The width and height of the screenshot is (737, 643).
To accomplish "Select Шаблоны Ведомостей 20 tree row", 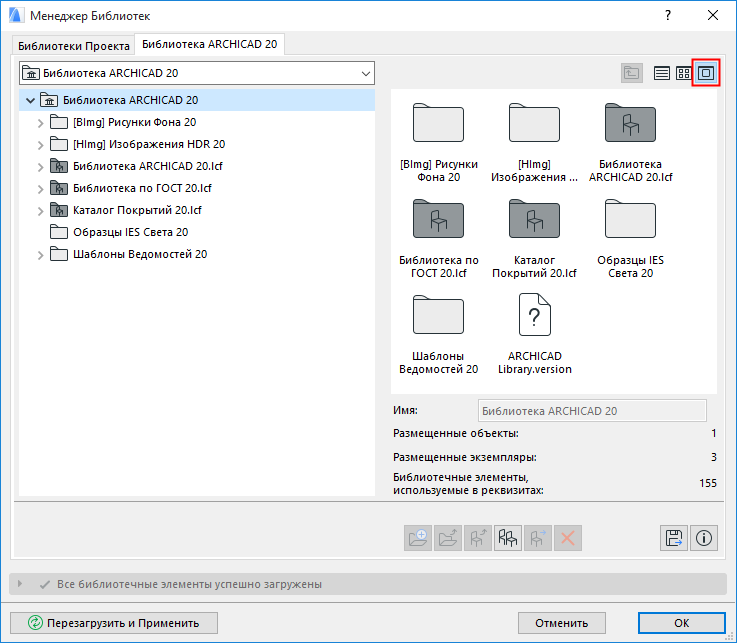I will (x=197, y=254).
